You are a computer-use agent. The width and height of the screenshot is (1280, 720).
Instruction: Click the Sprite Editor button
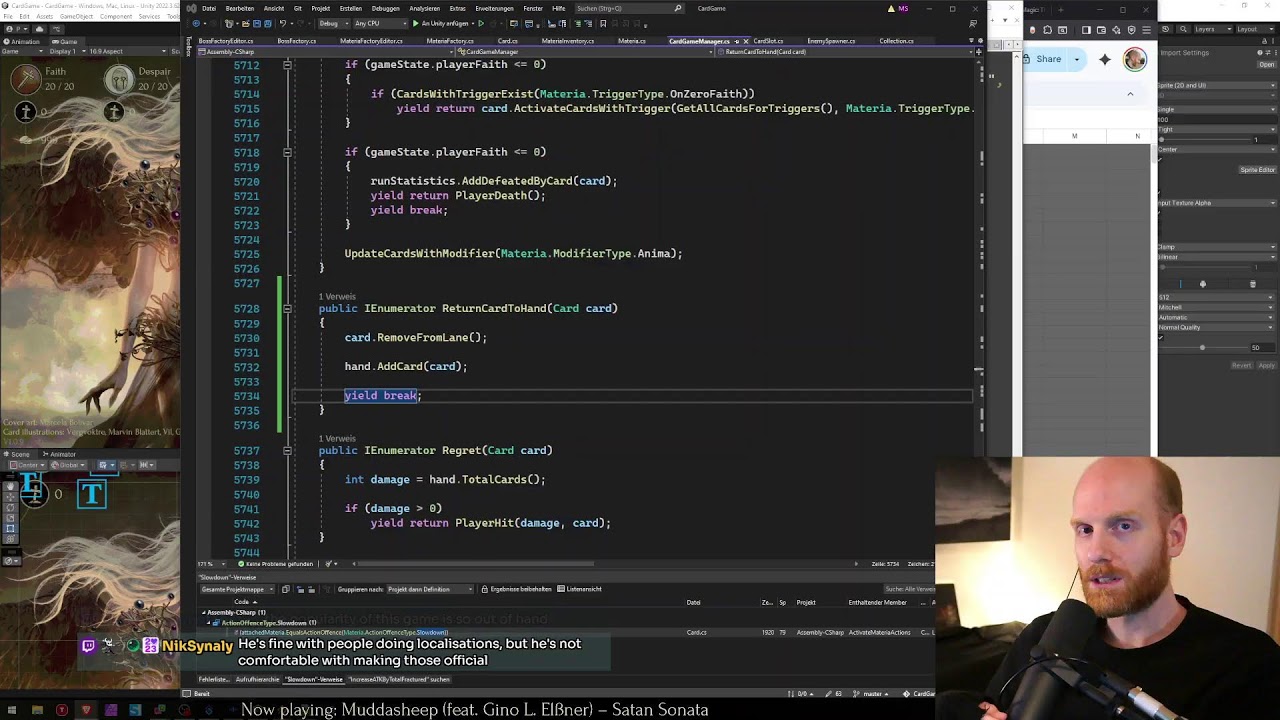1257,170
